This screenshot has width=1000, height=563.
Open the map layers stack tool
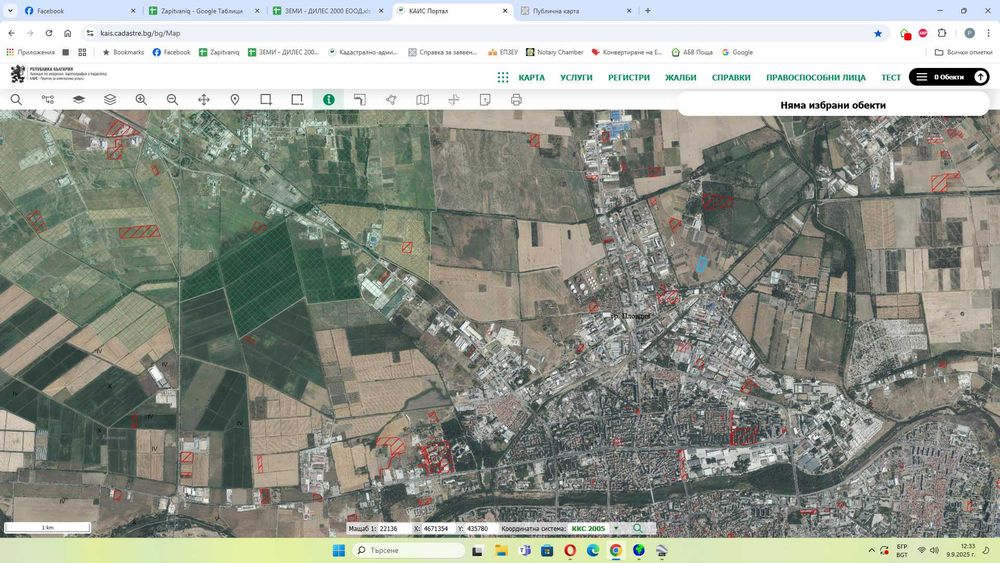[110, 100]
